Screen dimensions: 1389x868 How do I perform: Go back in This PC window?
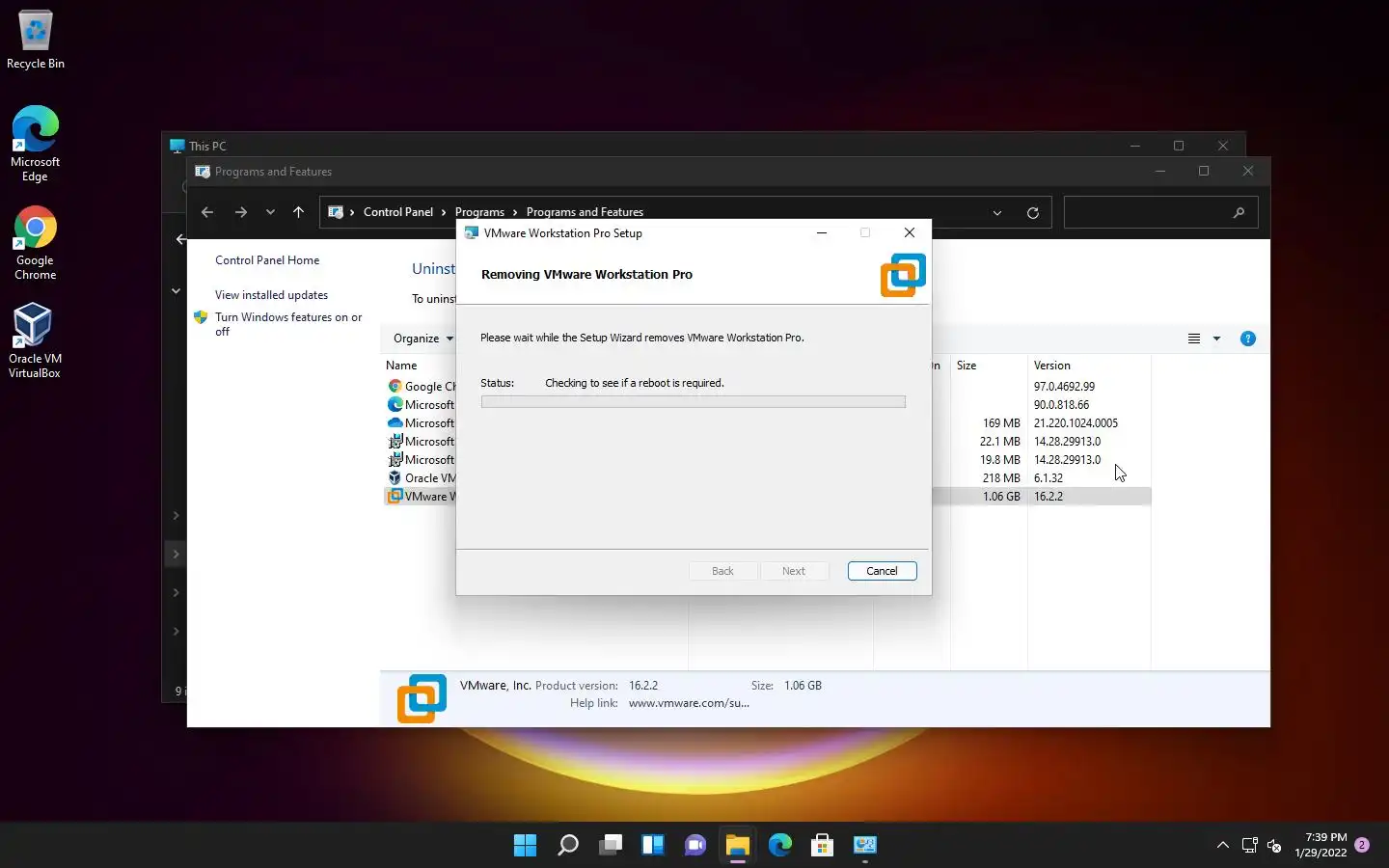[180, 239]
